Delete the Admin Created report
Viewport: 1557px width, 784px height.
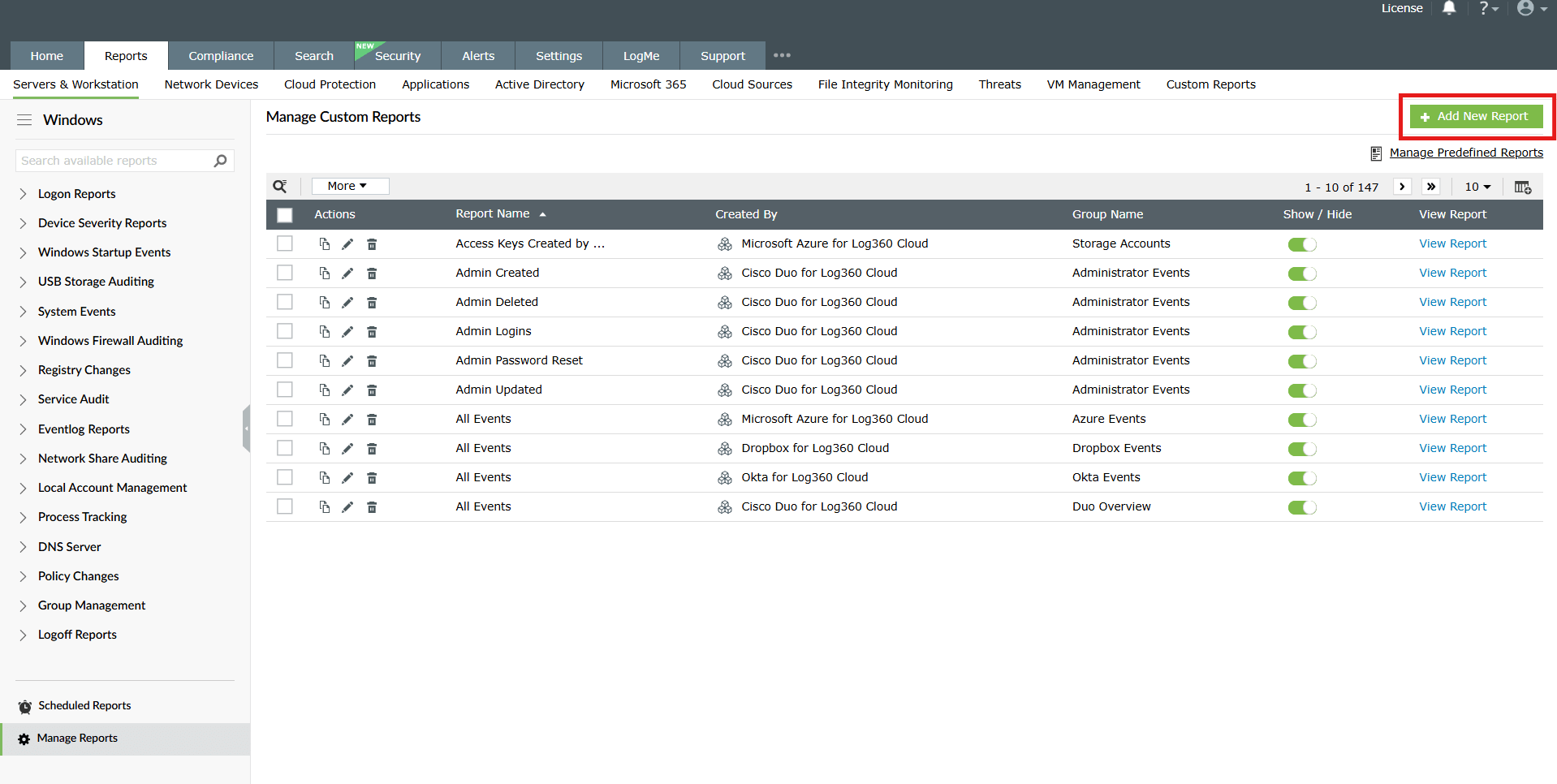[372, 274]
